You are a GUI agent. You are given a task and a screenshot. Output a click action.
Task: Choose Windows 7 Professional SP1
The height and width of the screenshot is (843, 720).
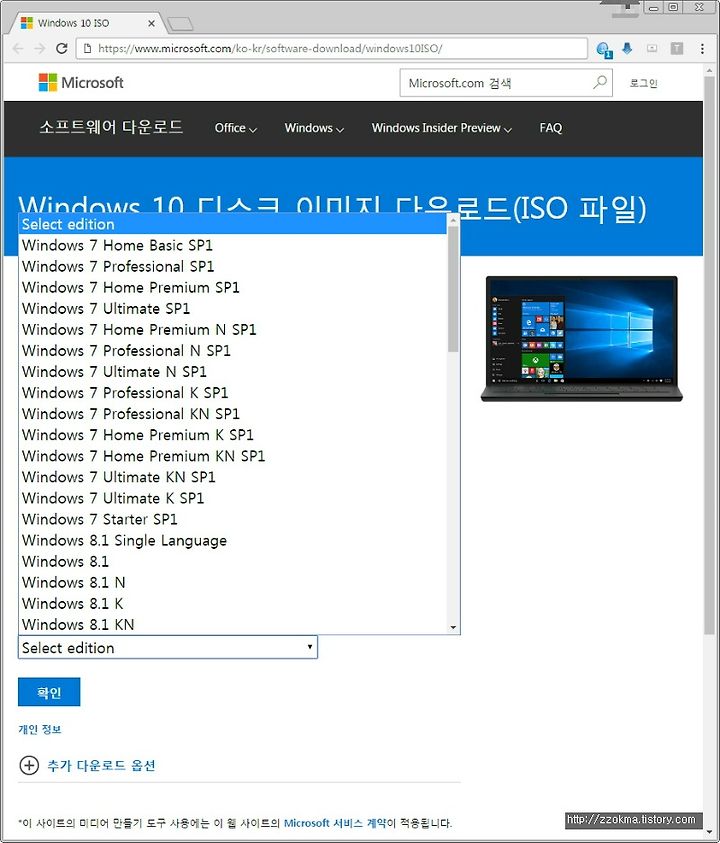tap(232, 266)
